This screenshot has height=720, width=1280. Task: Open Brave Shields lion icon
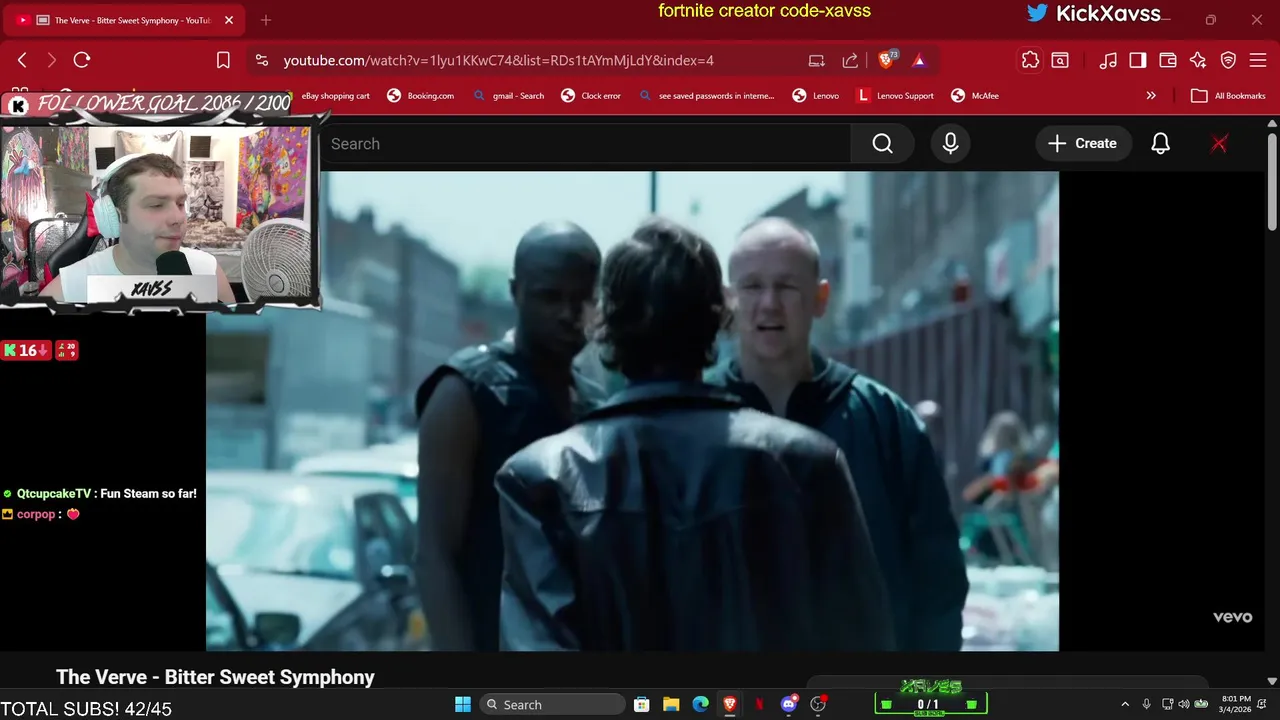(887, 60)
